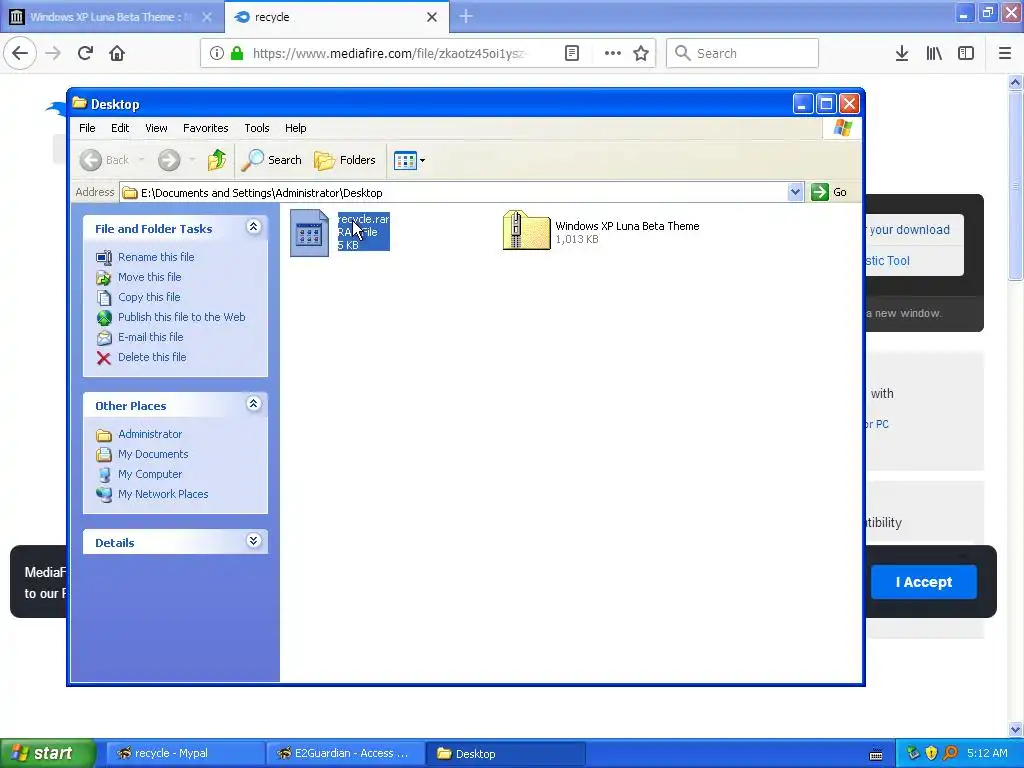Viewport: 1024px width, 768px height.
Task: Click Publish this file to the Web
Action: click(182, 317)
